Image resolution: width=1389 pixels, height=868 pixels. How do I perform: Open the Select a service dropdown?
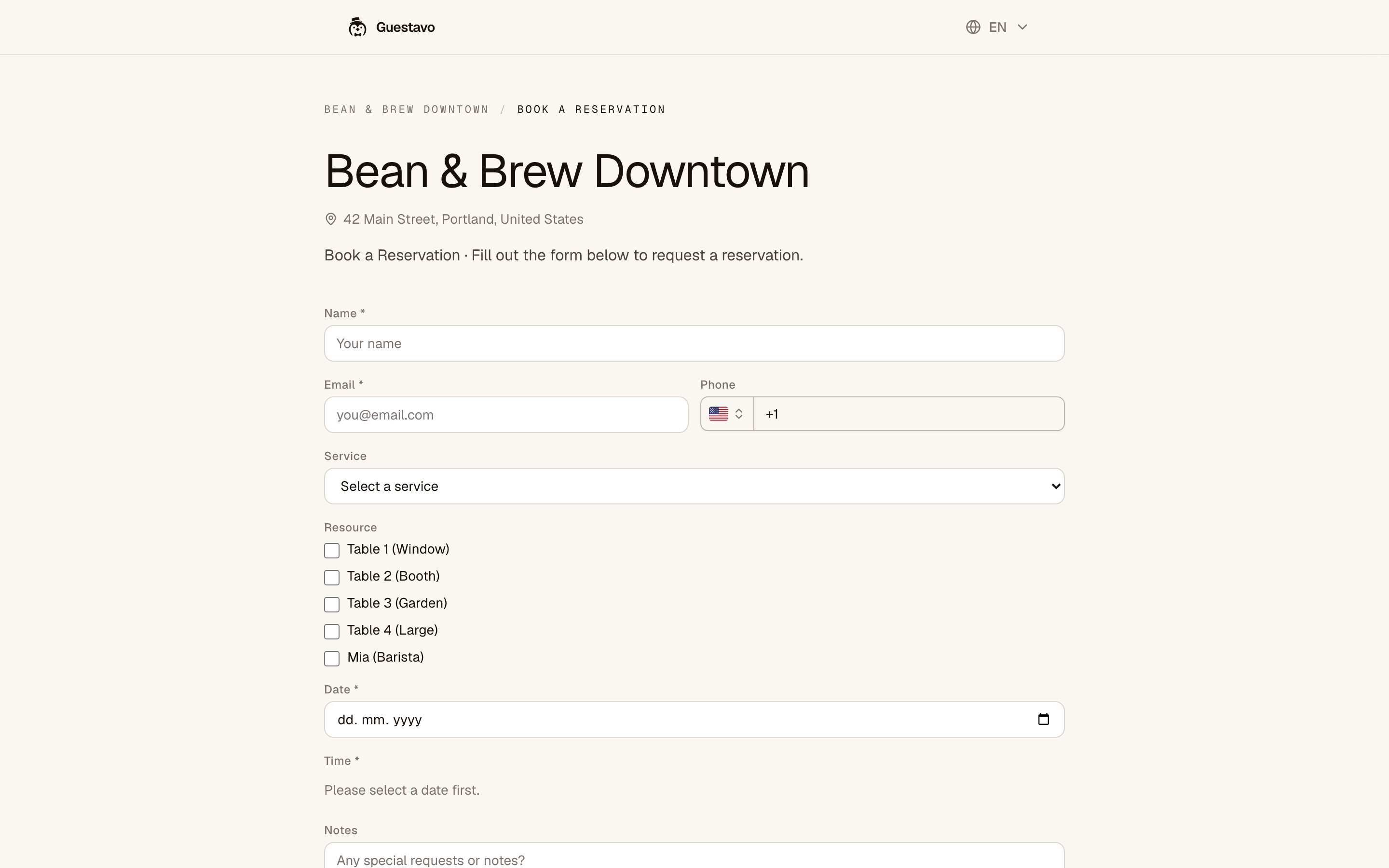coord(694,486)
